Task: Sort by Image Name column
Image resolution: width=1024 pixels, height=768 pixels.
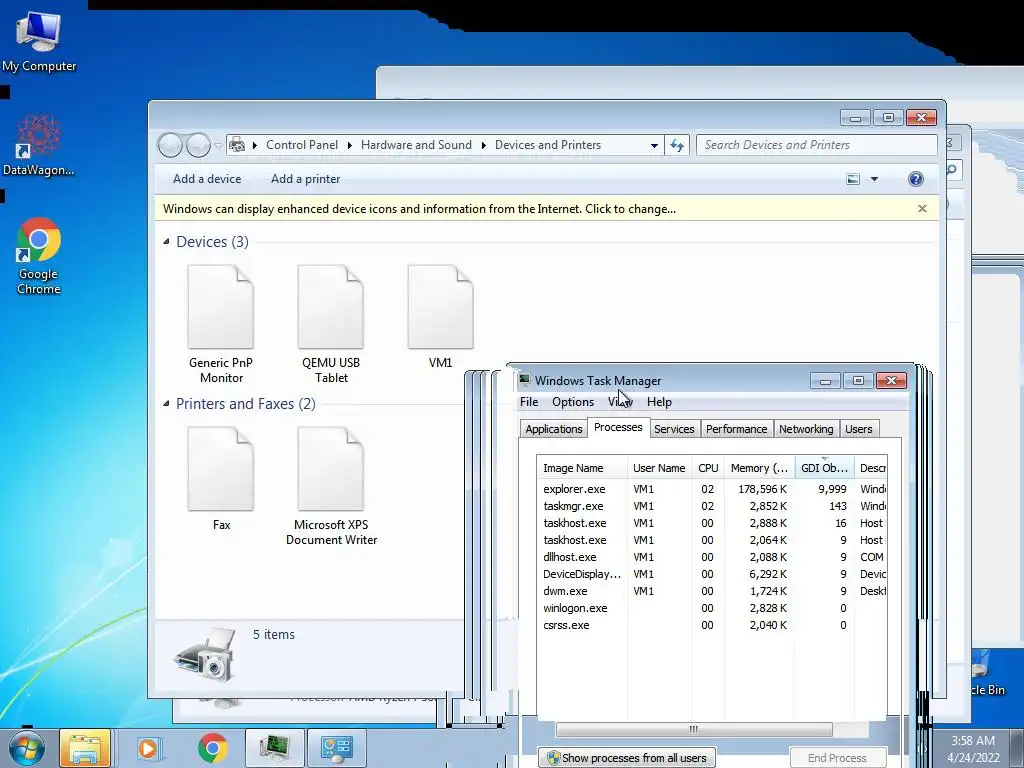Action: [583, 468]
